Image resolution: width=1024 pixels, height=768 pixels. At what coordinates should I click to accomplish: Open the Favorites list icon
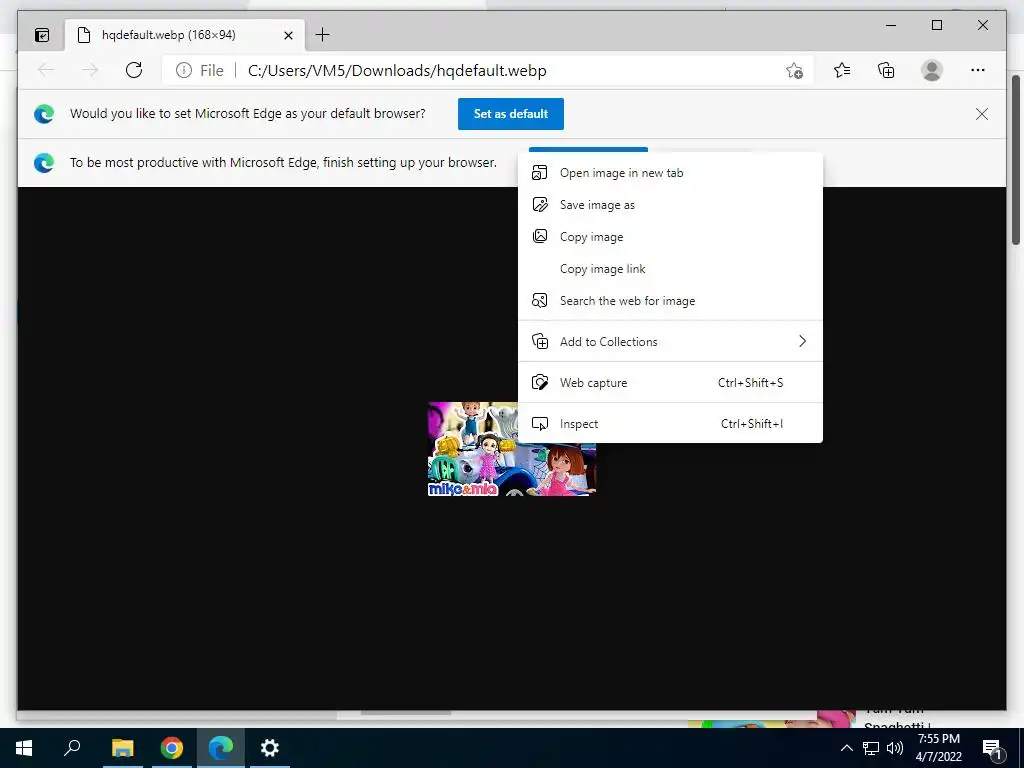842,70
